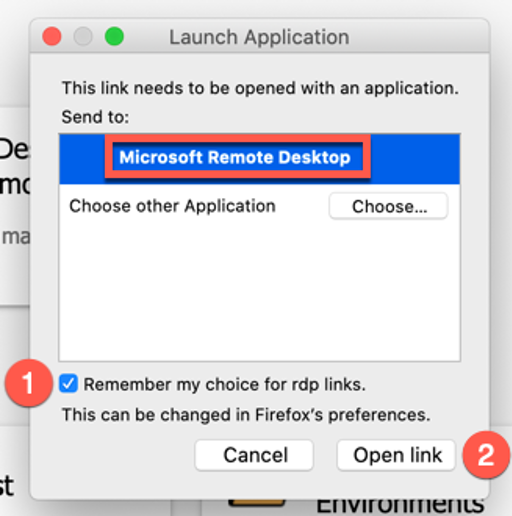Click the orange icon behind the dialog bottom
This screenshot has height=516, width=512.
click(x=257, y=503)
